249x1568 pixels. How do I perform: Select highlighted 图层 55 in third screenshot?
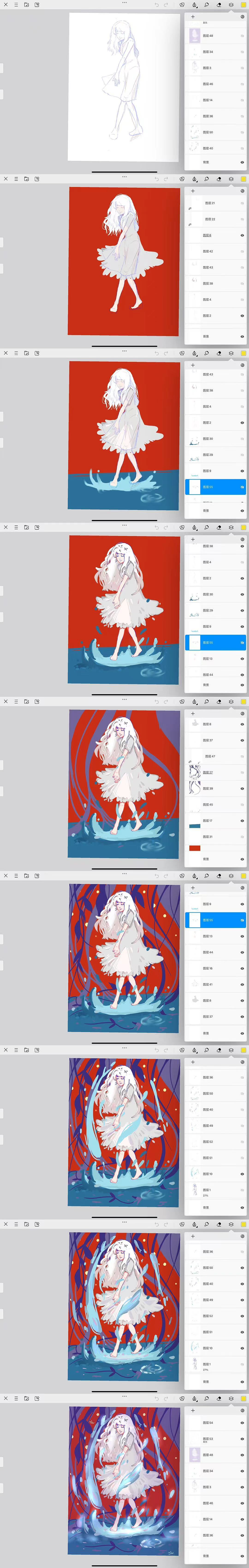tap(216, 487)
